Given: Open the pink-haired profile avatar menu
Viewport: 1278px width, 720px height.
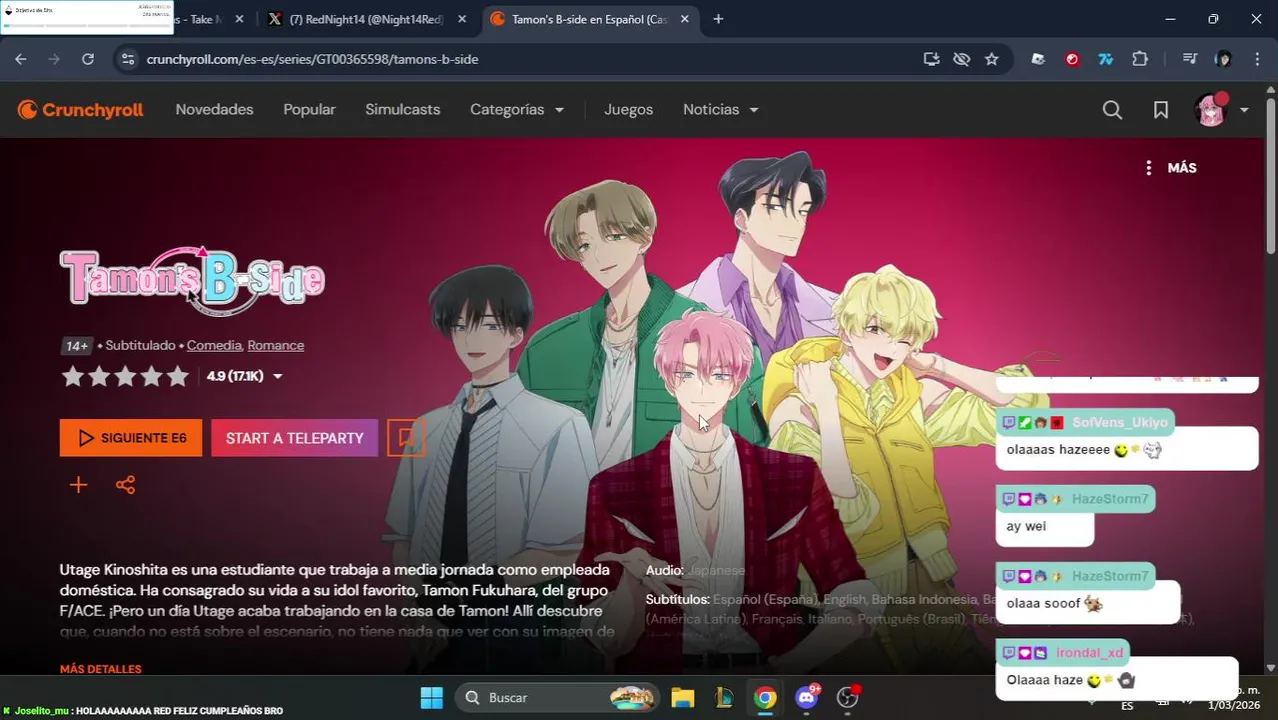Looking at the screenshot, I should [1211, 110].
